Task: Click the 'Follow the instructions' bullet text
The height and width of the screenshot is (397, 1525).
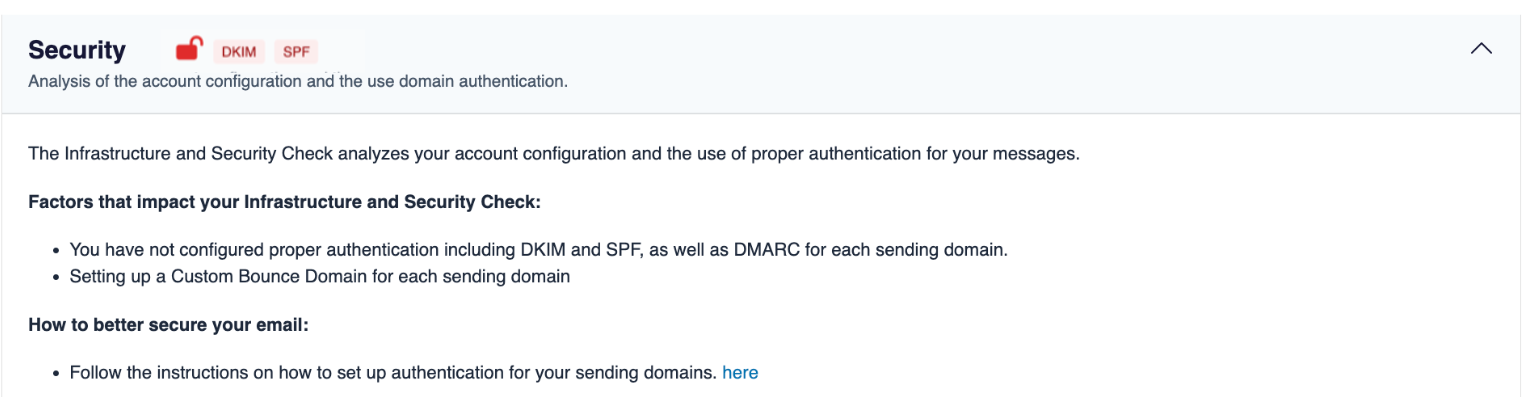Action: coord(394,373)
